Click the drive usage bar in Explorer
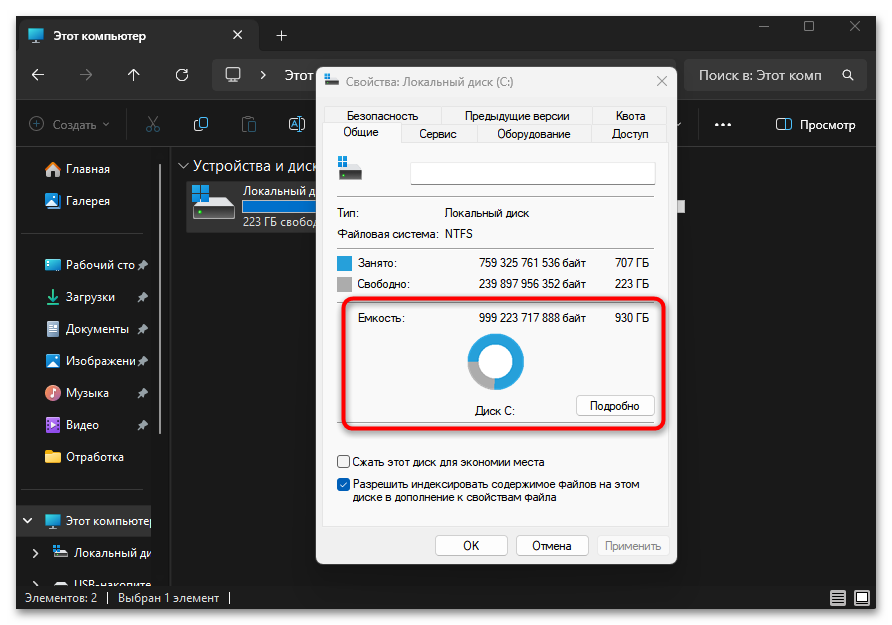 (x=279, y=206)
